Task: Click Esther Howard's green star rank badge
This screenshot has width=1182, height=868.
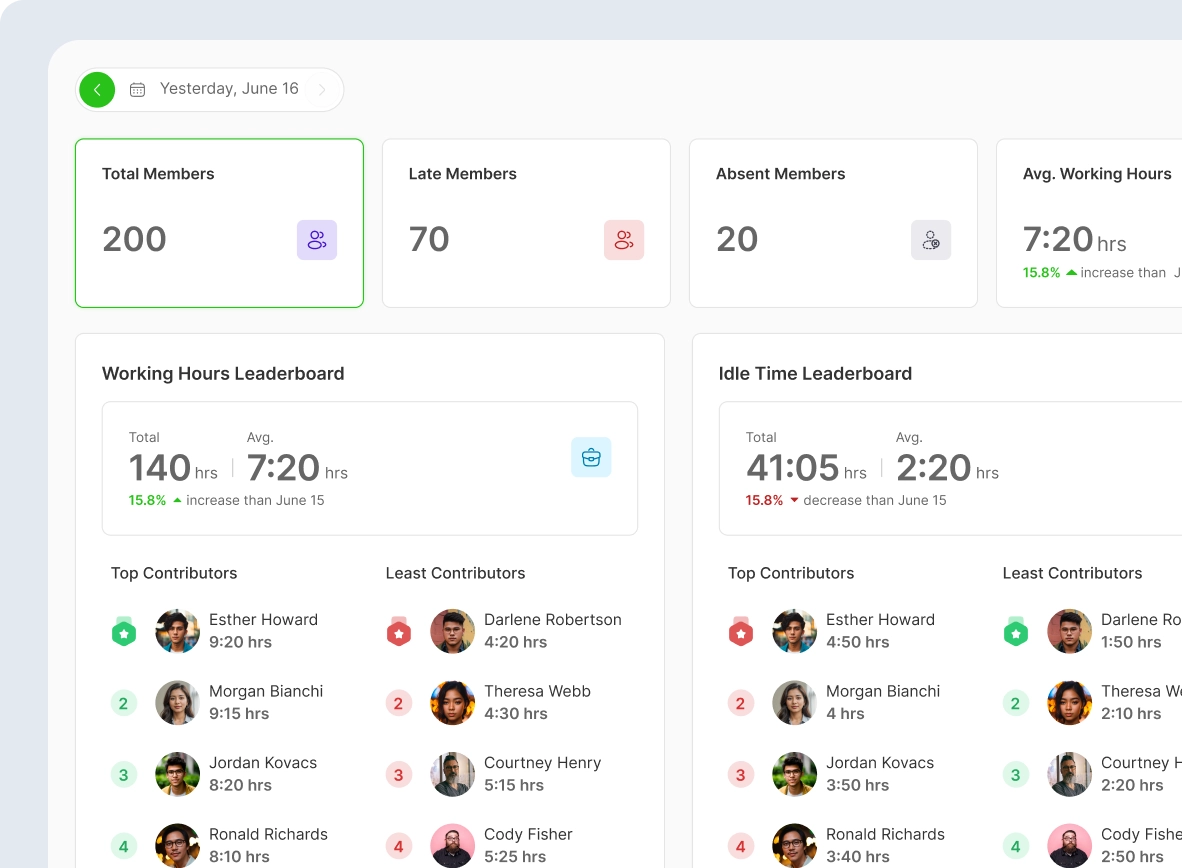Action: click(124, 631)
